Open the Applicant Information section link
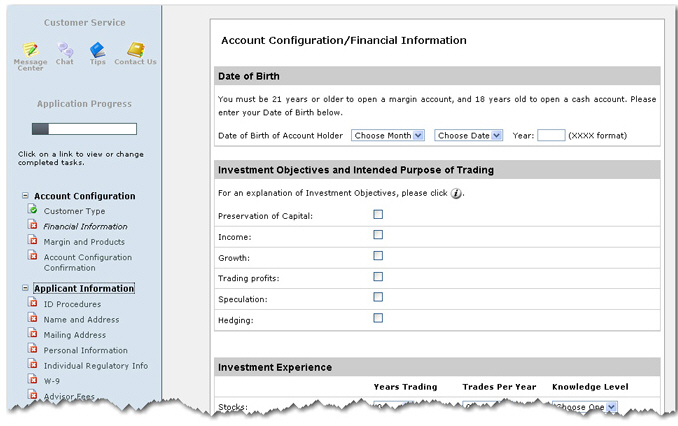Image resolution: width=678 pixels, height=426 pixels. [x=84, y=288]
